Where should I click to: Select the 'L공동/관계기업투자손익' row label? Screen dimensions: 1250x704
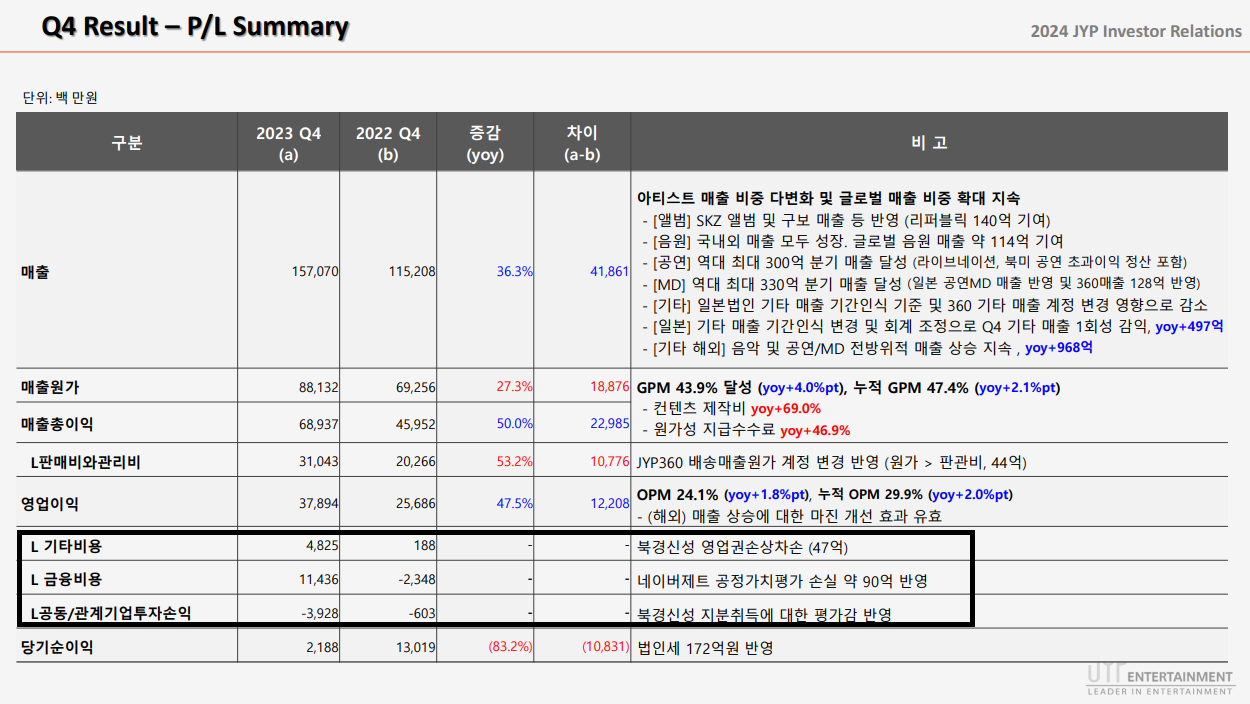point(111,614)
